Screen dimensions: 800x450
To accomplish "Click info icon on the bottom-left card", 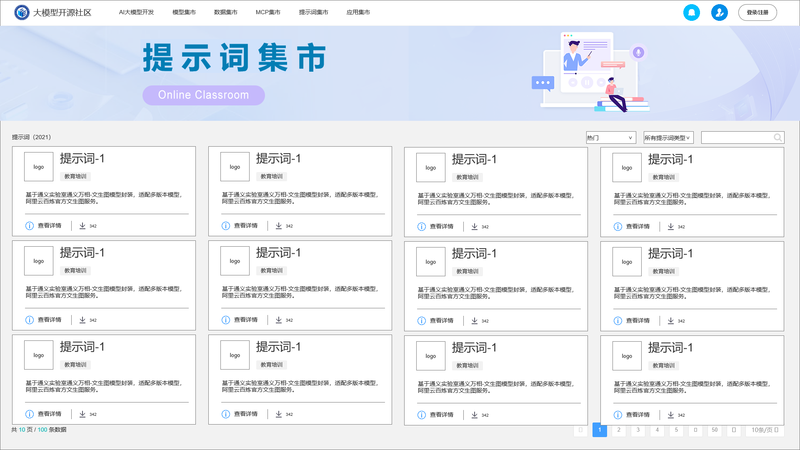I will coord(30,414).
